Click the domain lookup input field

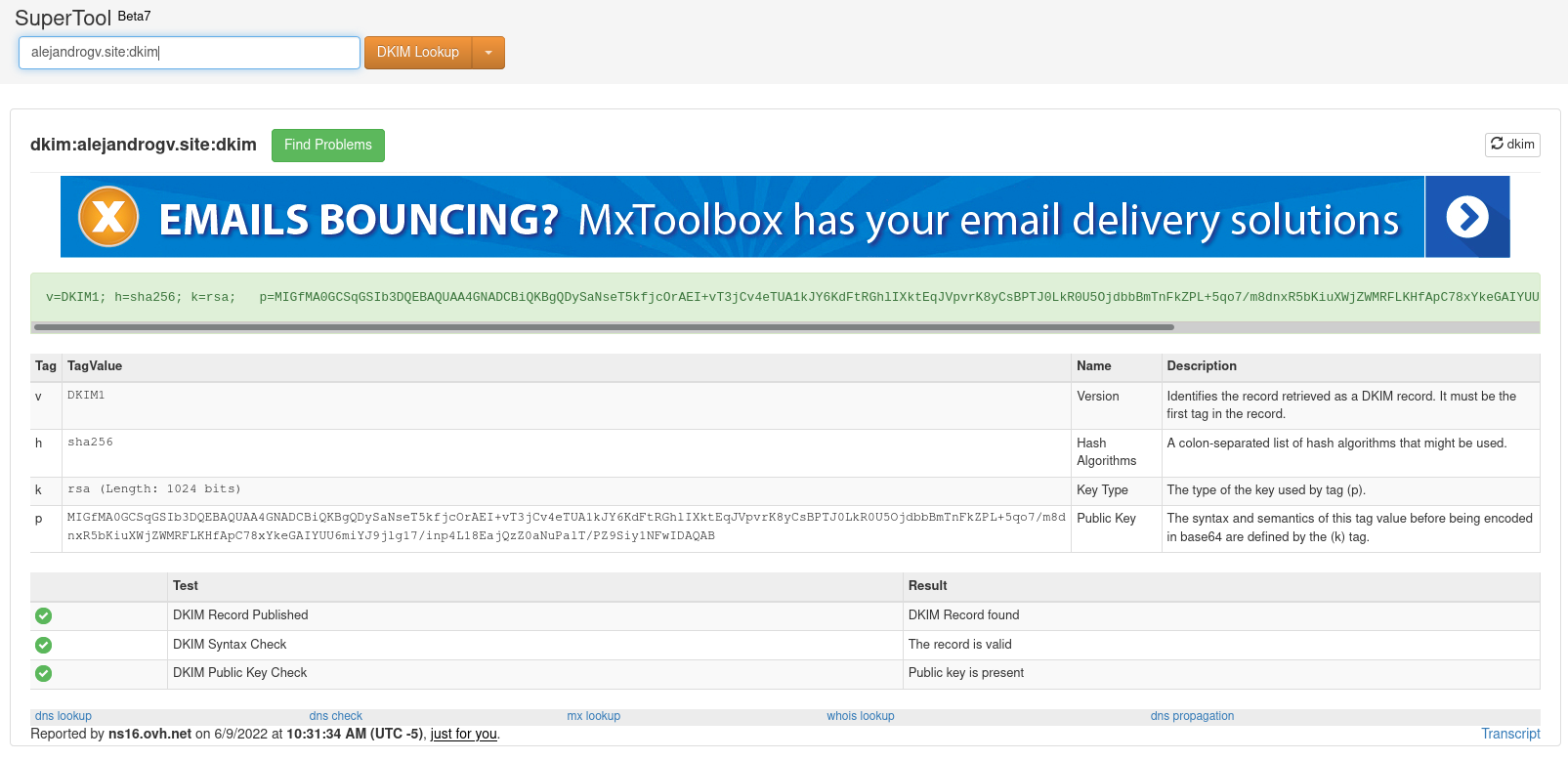click(190, 53)
